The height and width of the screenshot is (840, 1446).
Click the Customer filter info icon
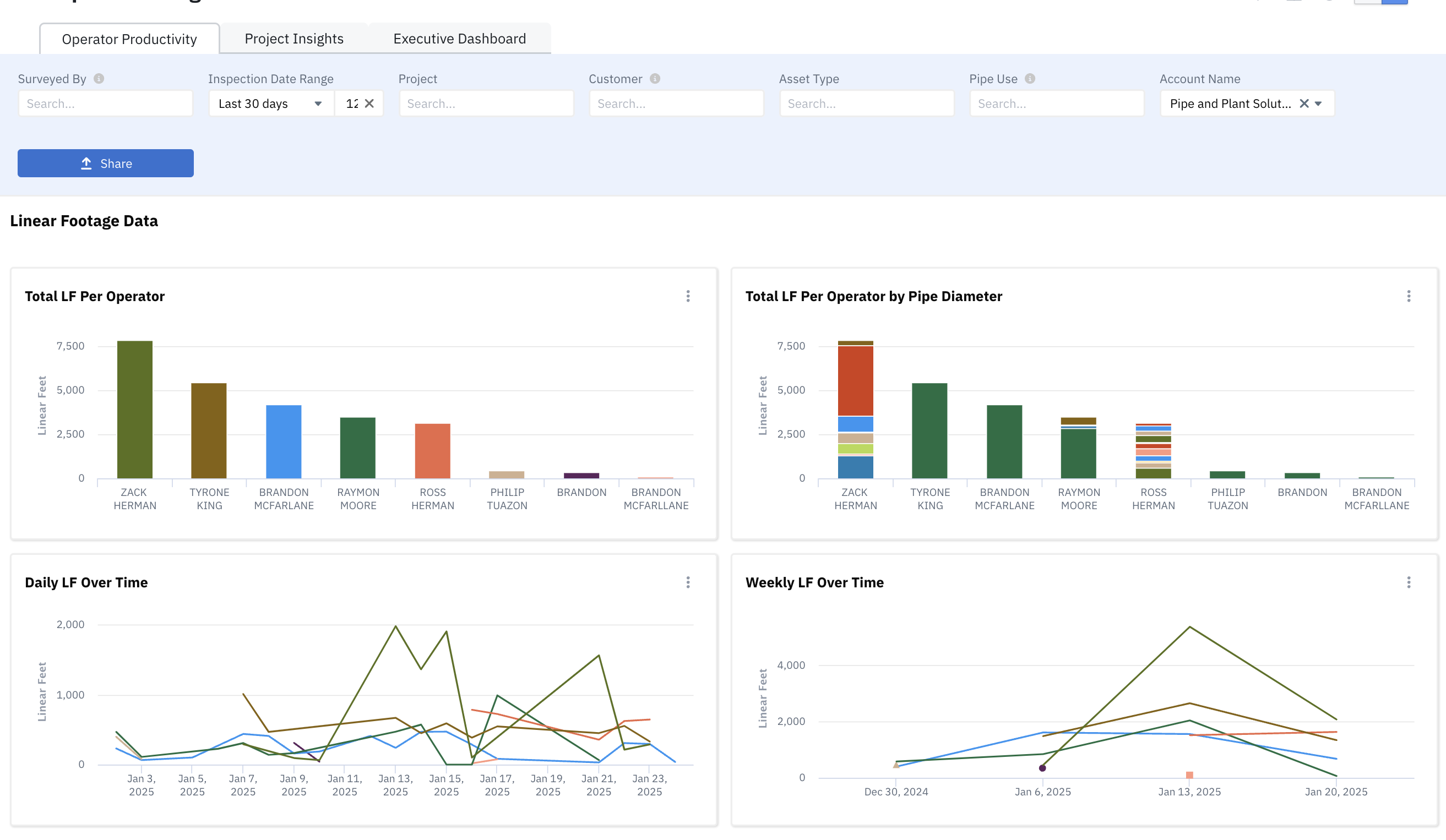tap(655, 79)
